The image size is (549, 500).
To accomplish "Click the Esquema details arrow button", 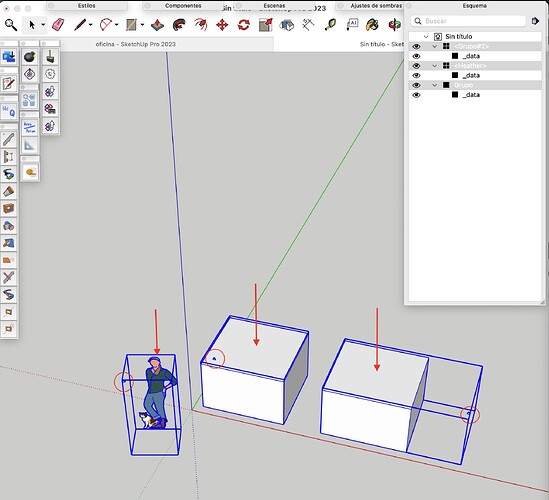I will point(535,21).
